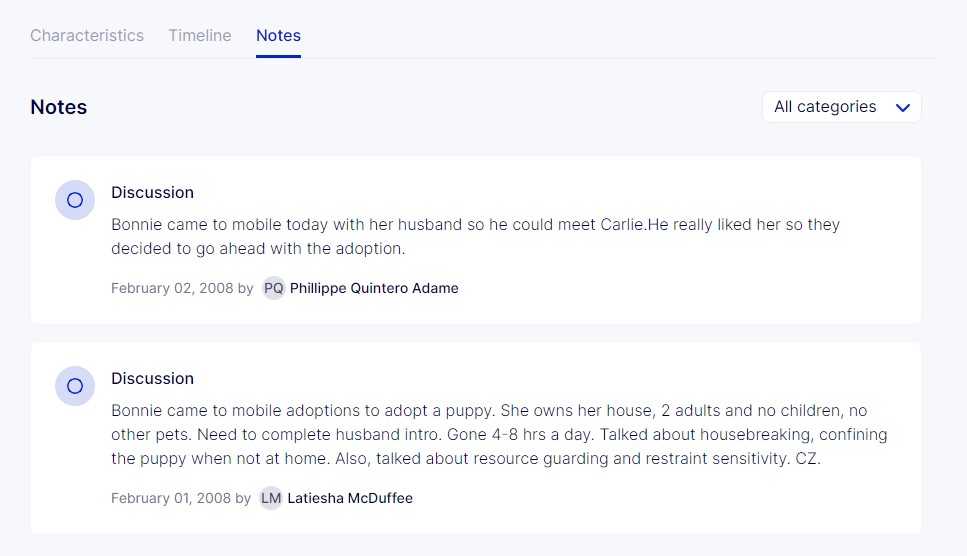This screenshot has width=967, height=556.
Task: Click the February 01, 2008 date
Action: tap(170, 498)
